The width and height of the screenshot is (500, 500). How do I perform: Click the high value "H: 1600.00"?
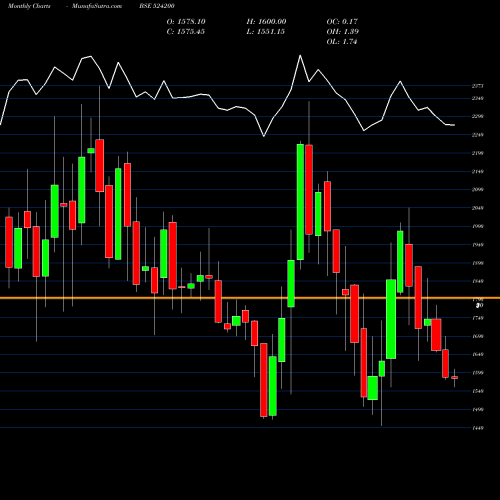[266, 22]
